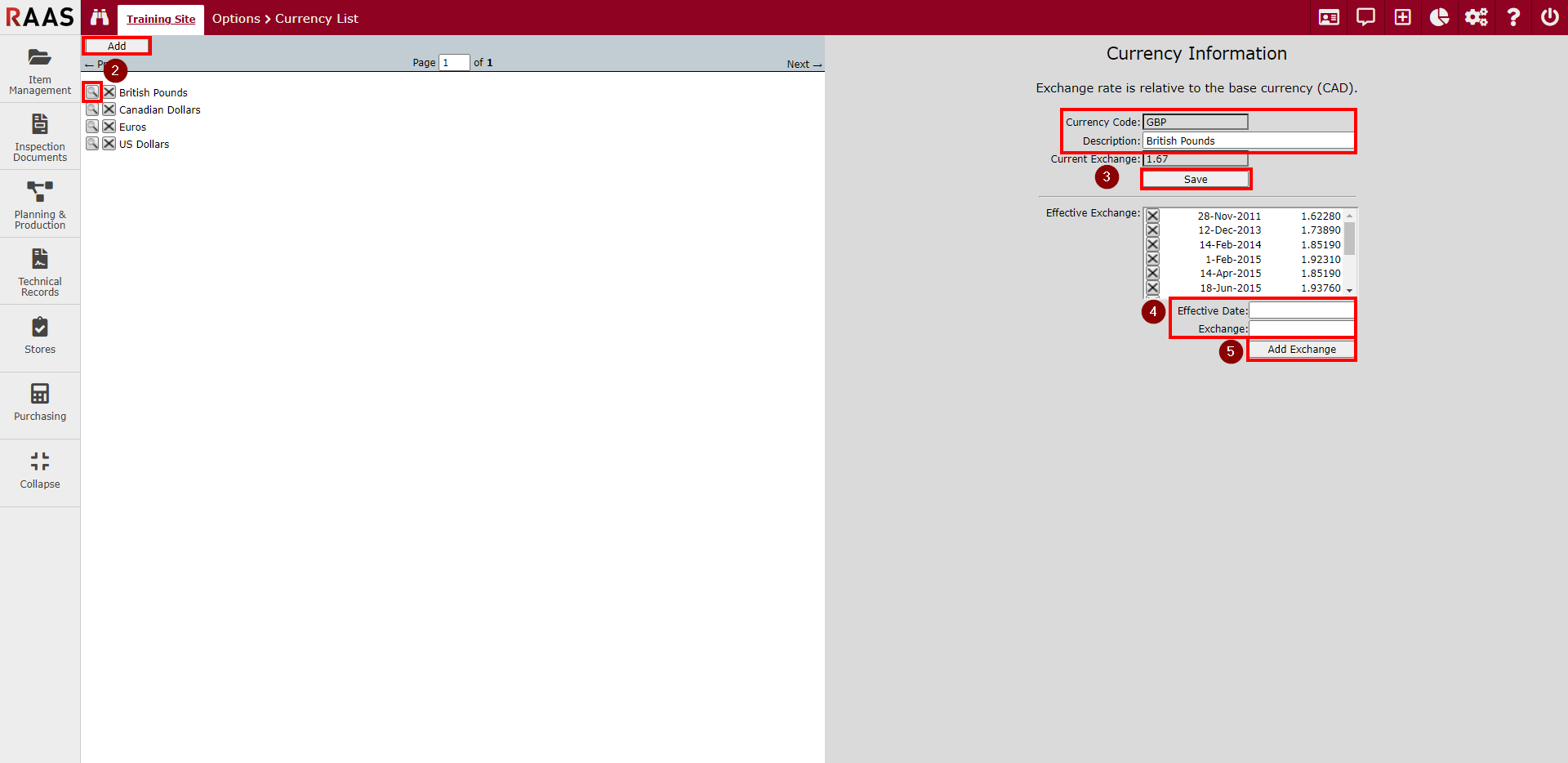The image size is (1568, 763).
Task: Remove the 28-Nov-2011 exchange rate entry
Action: tap(1152, 216)
